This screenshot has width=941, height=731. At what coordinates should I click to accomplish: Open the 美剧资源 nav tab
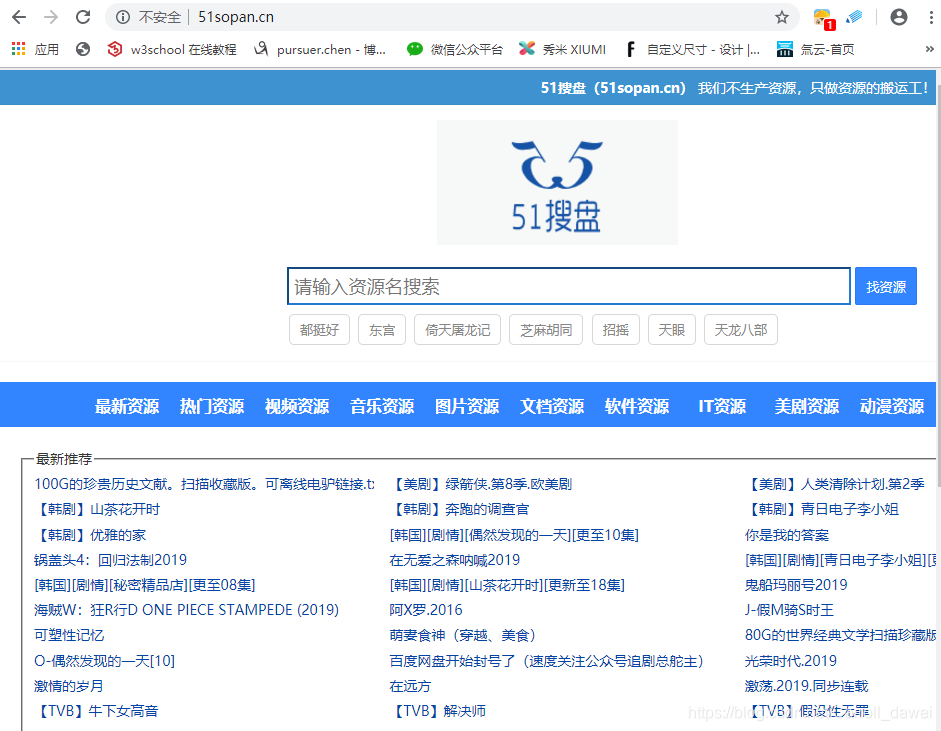807,406
